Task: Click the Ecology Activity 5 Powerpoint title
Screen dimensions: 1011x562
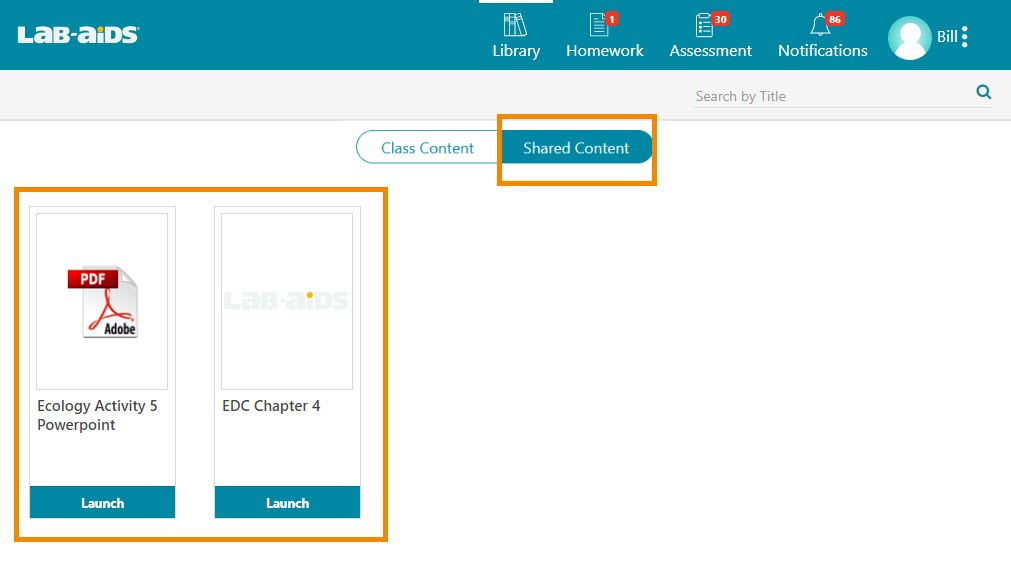Action: (97, 415)
